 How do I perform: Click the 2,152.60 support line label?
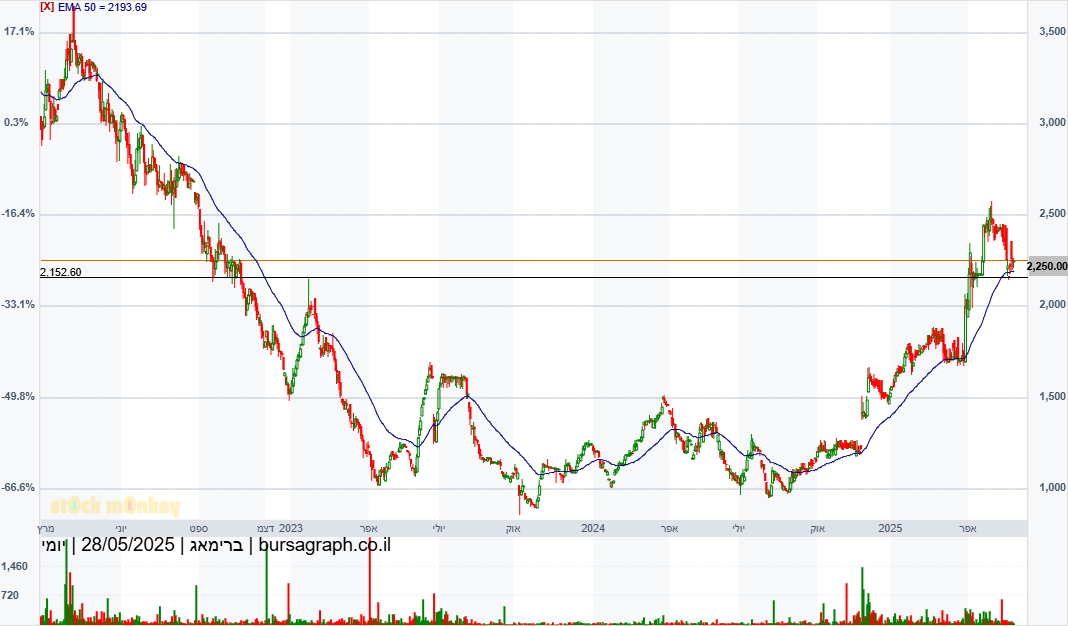click(x=61, y=272)
